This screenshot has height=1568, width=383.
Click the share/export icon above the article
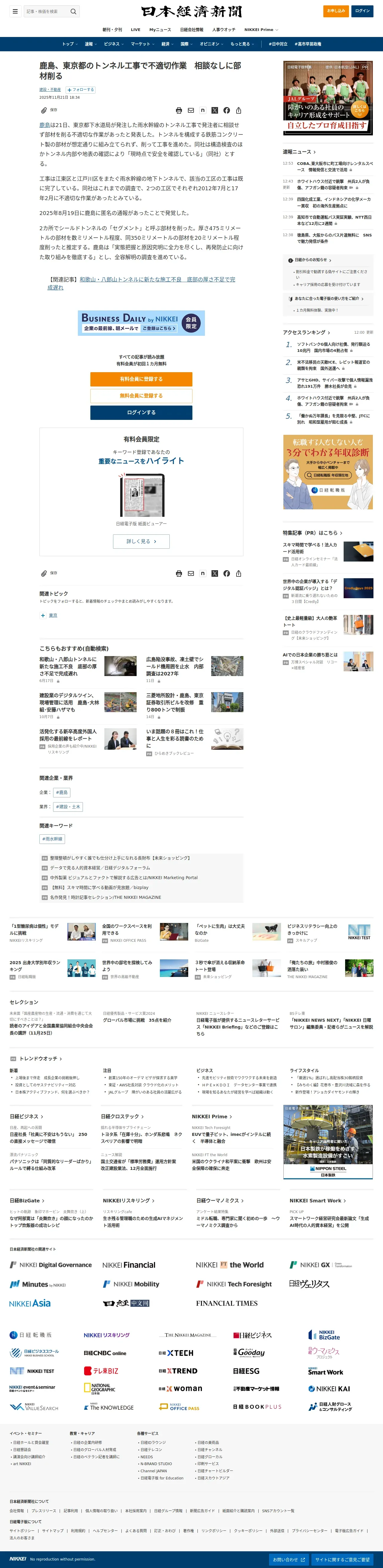(x=239, y=110)
